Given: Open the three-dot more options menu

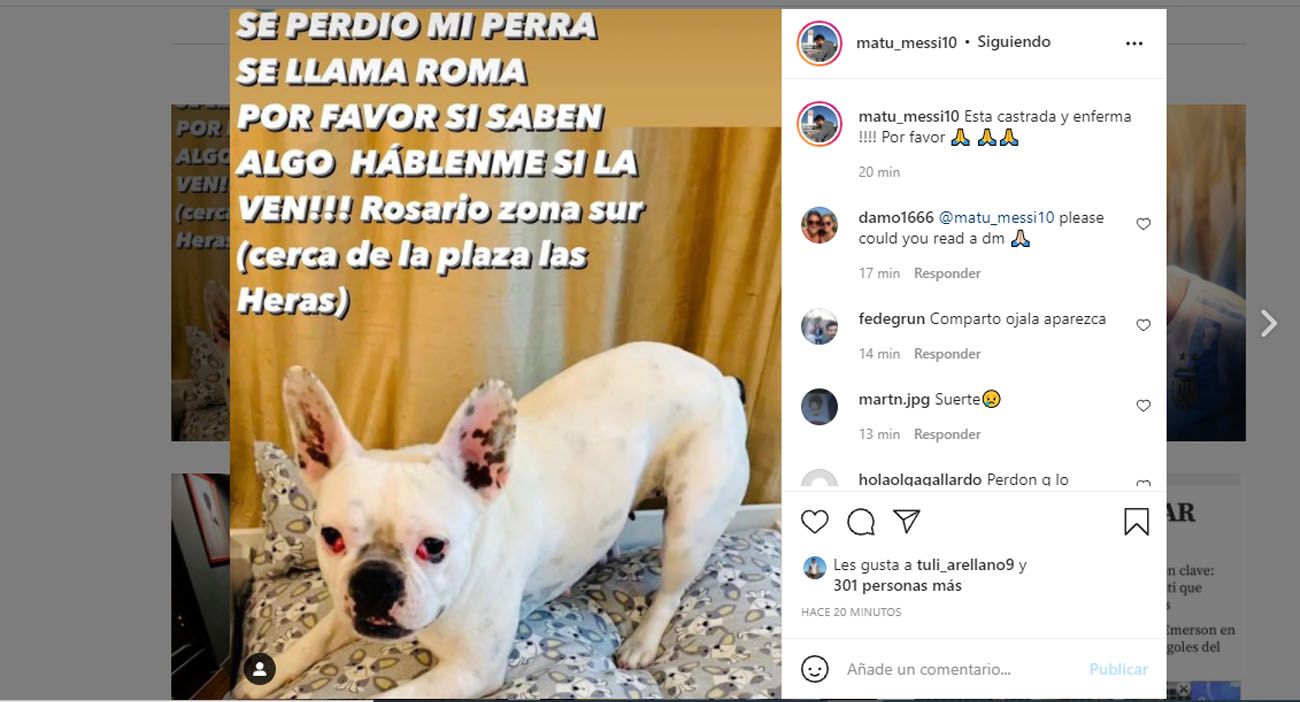Looking at the screenshot, I should point(1134,44).
